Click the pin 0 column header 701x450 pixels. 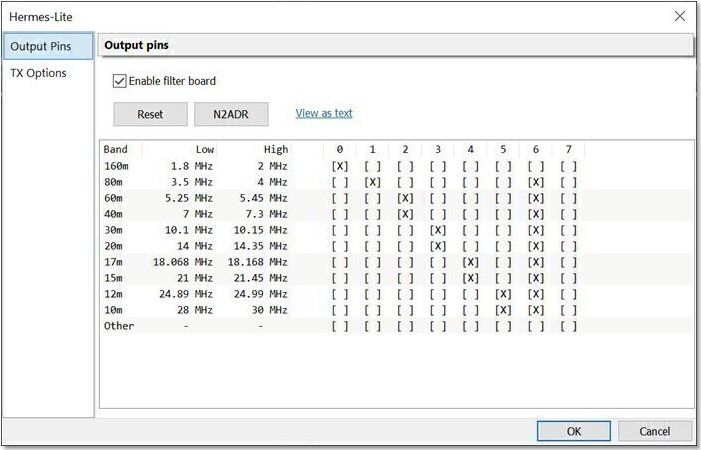point(340,149)
